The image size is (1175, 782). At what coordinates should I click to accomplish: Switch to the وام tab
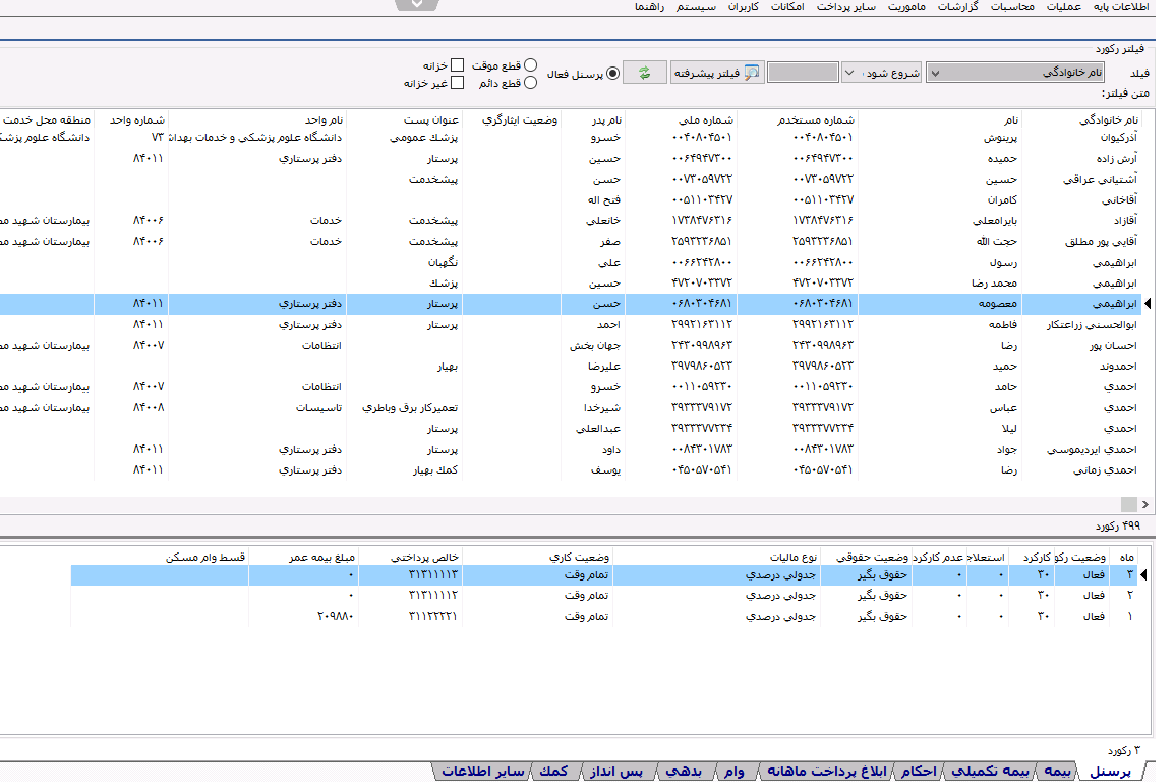[734, 772]
